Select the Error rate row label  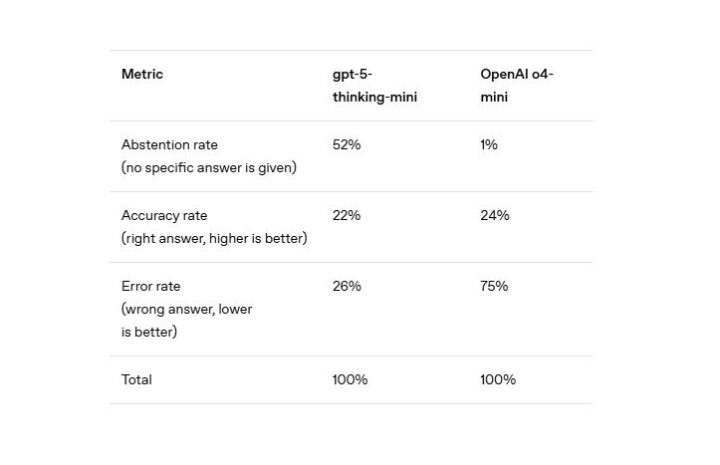[151, 286]
